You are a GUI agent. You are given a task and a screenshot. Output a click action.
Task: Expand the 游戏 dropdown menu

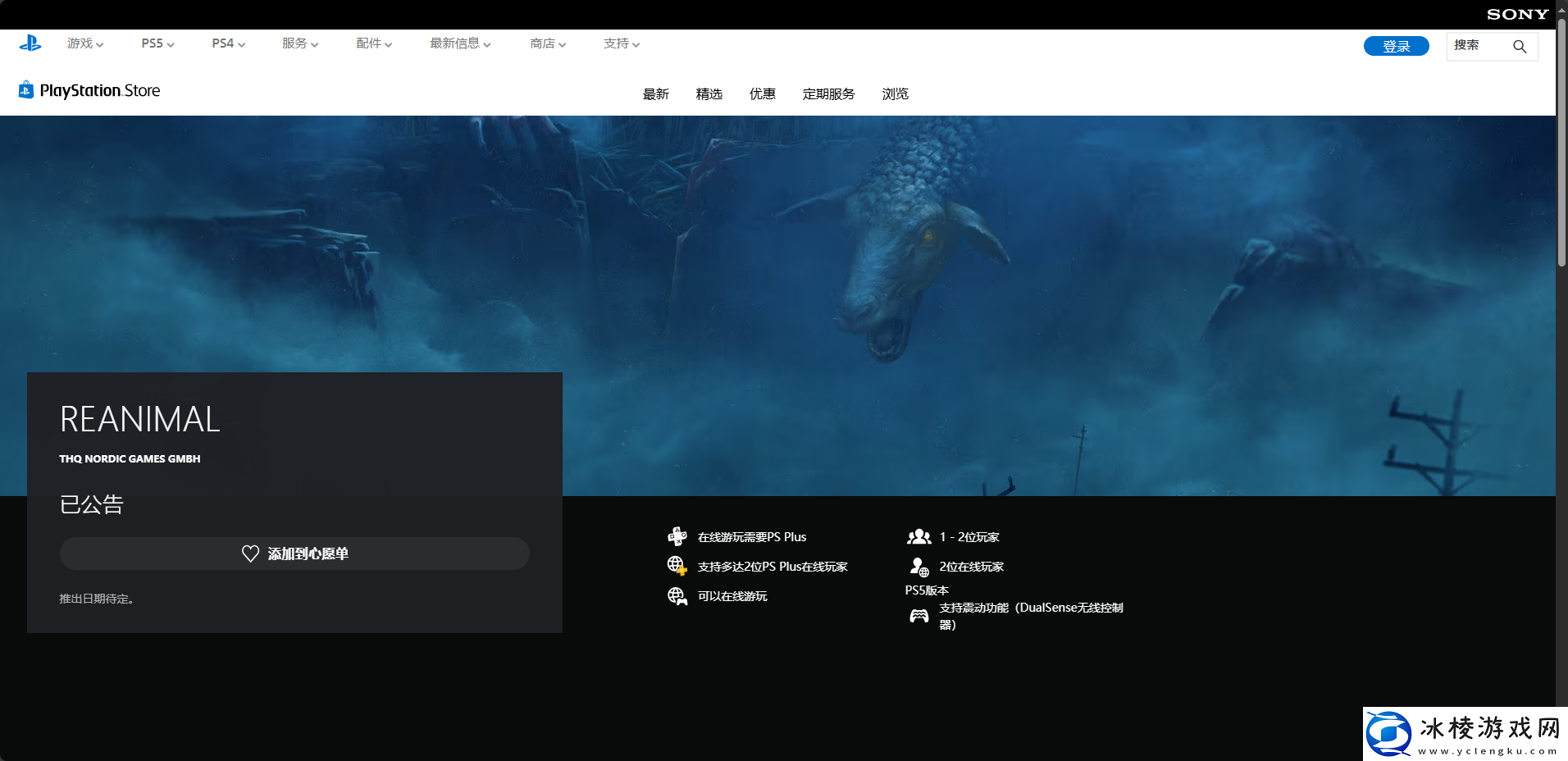[x=85, y=43]
